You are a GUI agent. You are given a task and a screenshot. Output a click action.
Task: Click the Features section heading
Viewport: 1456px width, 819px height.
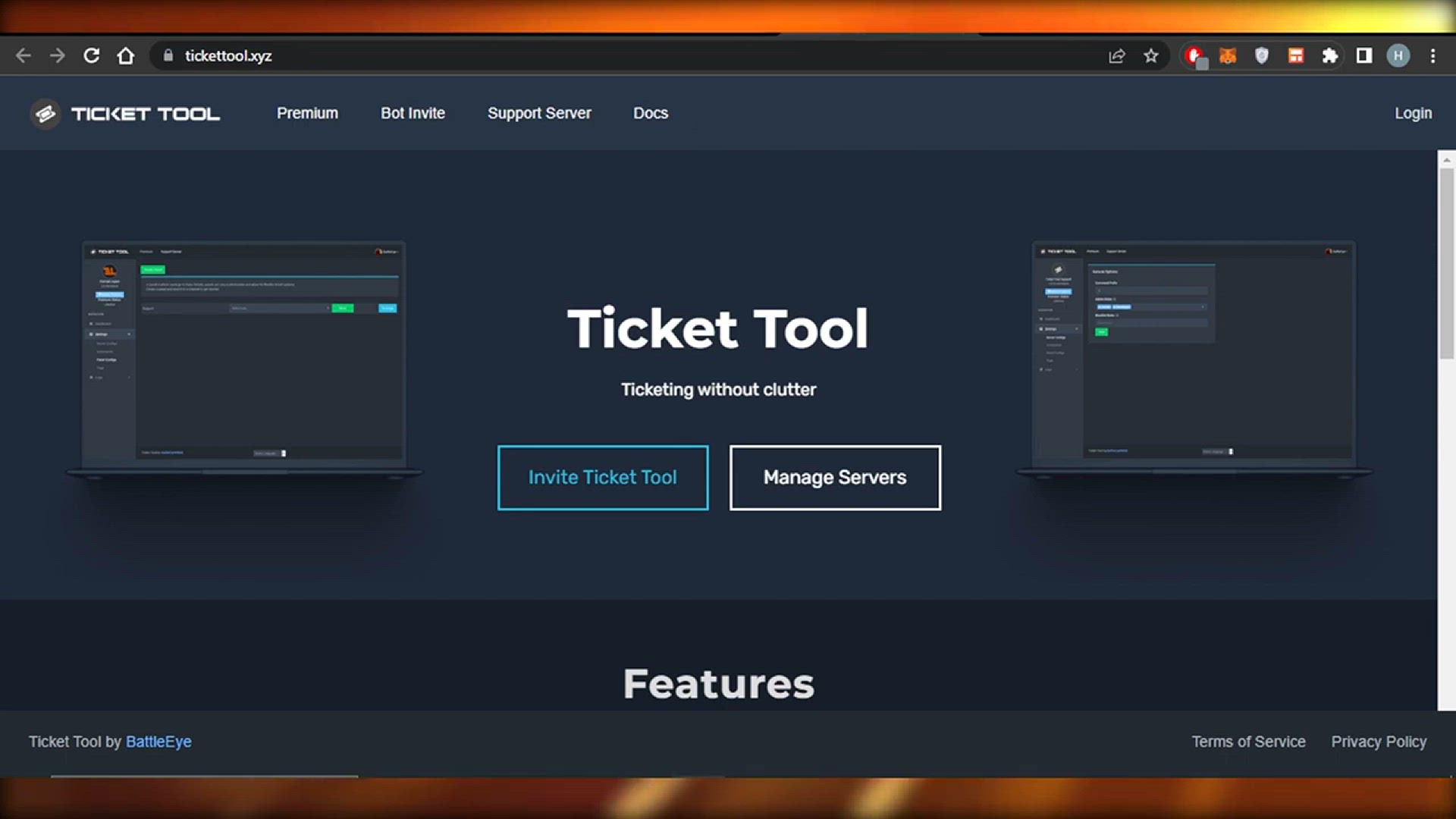pos(719,684)
